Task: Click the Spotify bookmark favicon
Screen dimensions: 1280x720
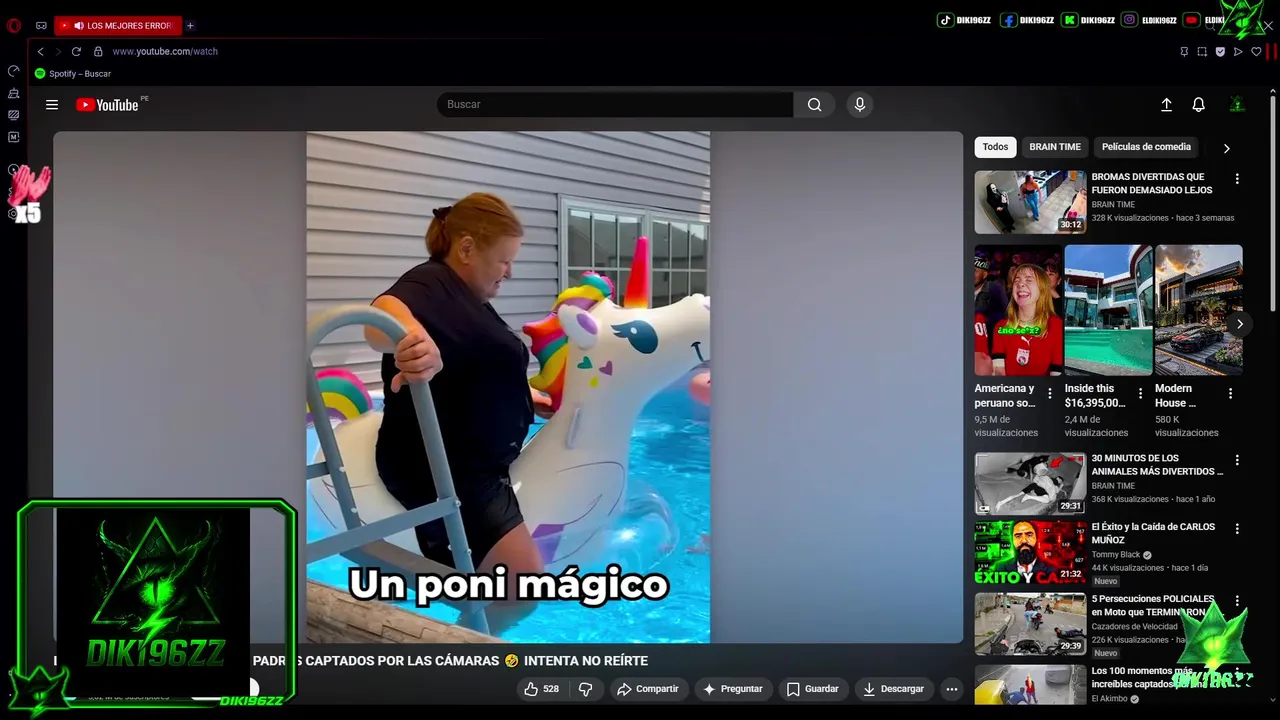Action: (x=40, y=74)
